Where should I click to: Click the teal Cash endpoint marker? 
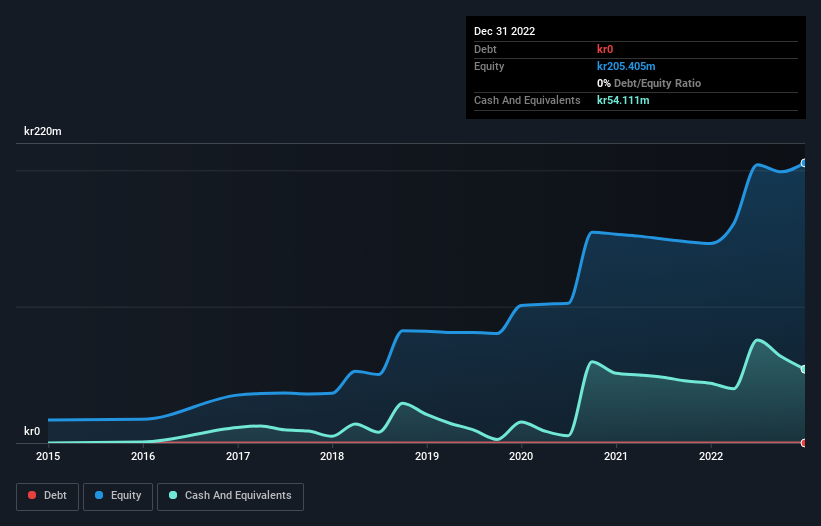click(x=804, y=370)
